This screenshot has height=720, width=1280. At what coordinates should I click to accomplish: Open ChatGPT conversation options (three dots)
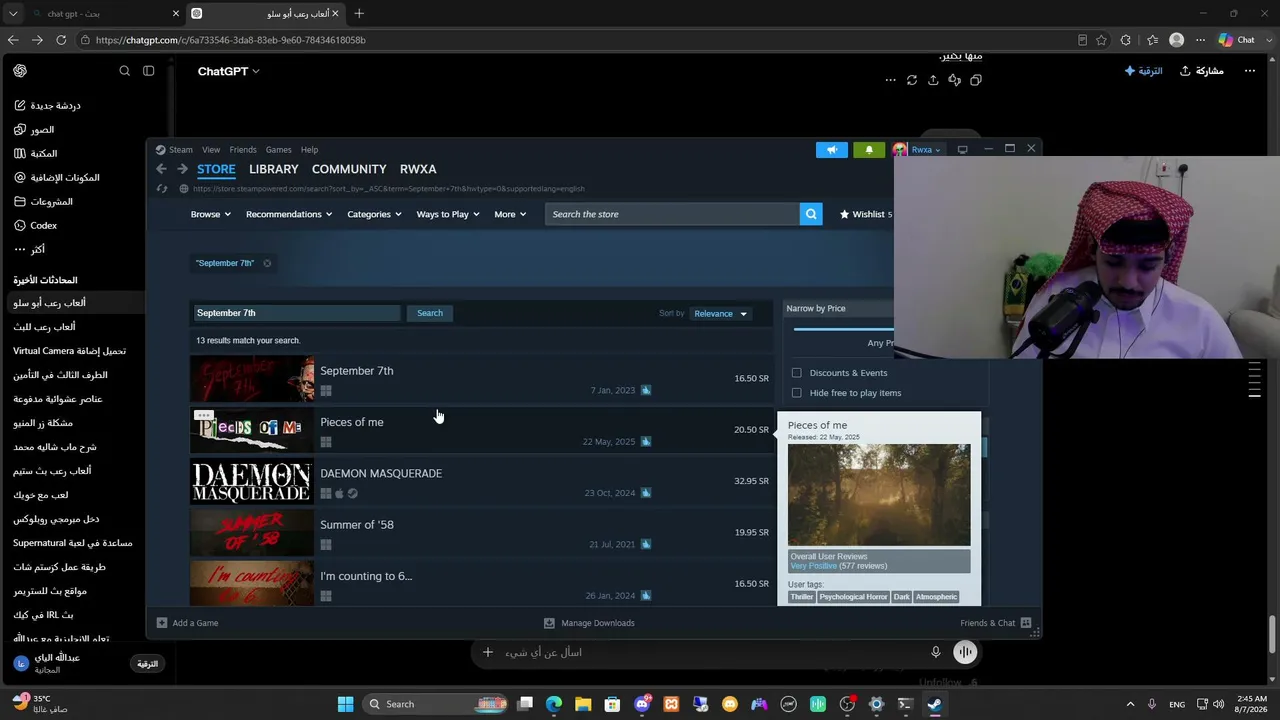1249,71
